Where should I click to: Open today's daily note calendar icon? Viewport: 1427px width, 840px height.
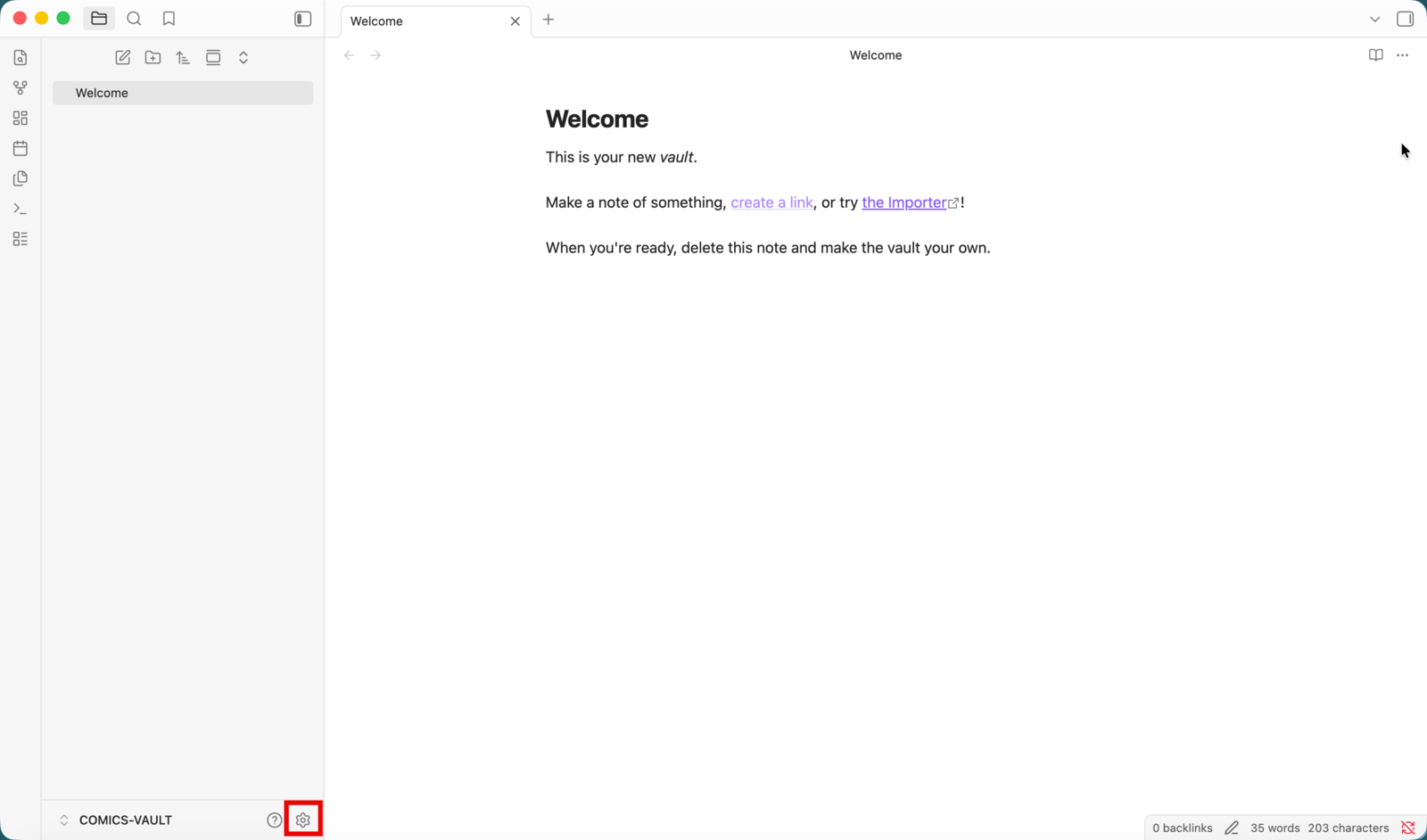pyautogui.click(x=21, y=148)
